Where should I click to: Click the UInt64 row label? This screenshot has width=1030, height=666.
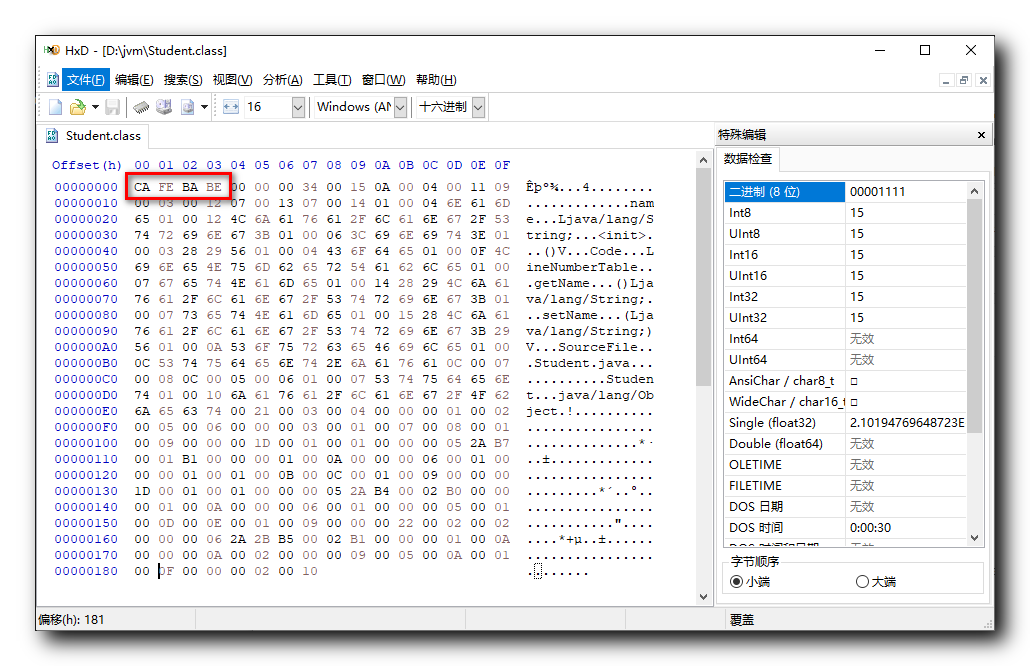(748, 360)
